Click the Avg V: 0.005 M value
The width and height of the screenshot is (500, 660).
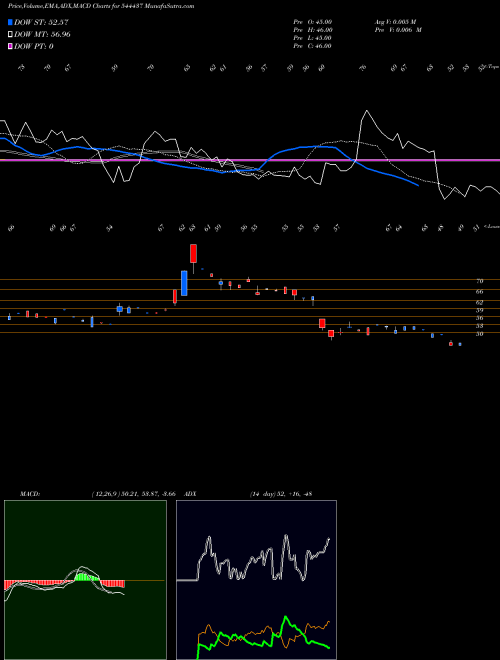point(395,22)
